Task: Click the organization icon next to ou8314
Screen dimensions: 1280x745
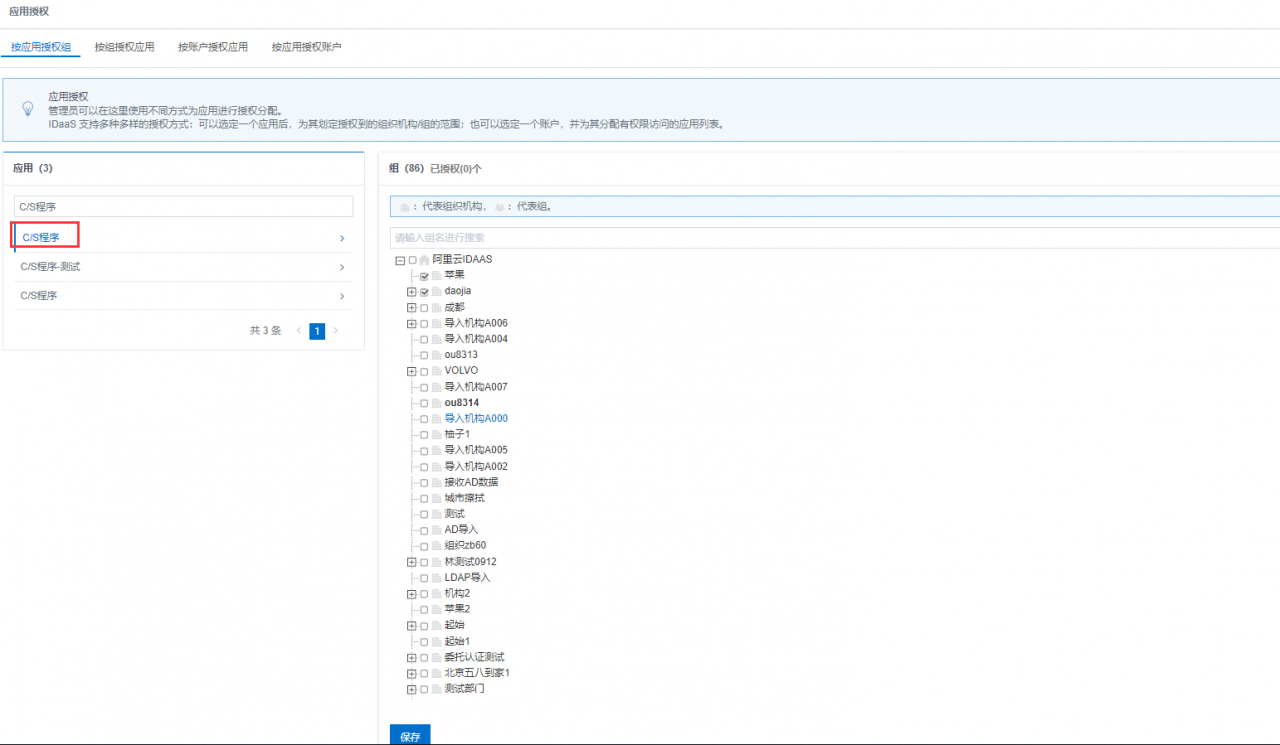Action: [x=436, y=403]
